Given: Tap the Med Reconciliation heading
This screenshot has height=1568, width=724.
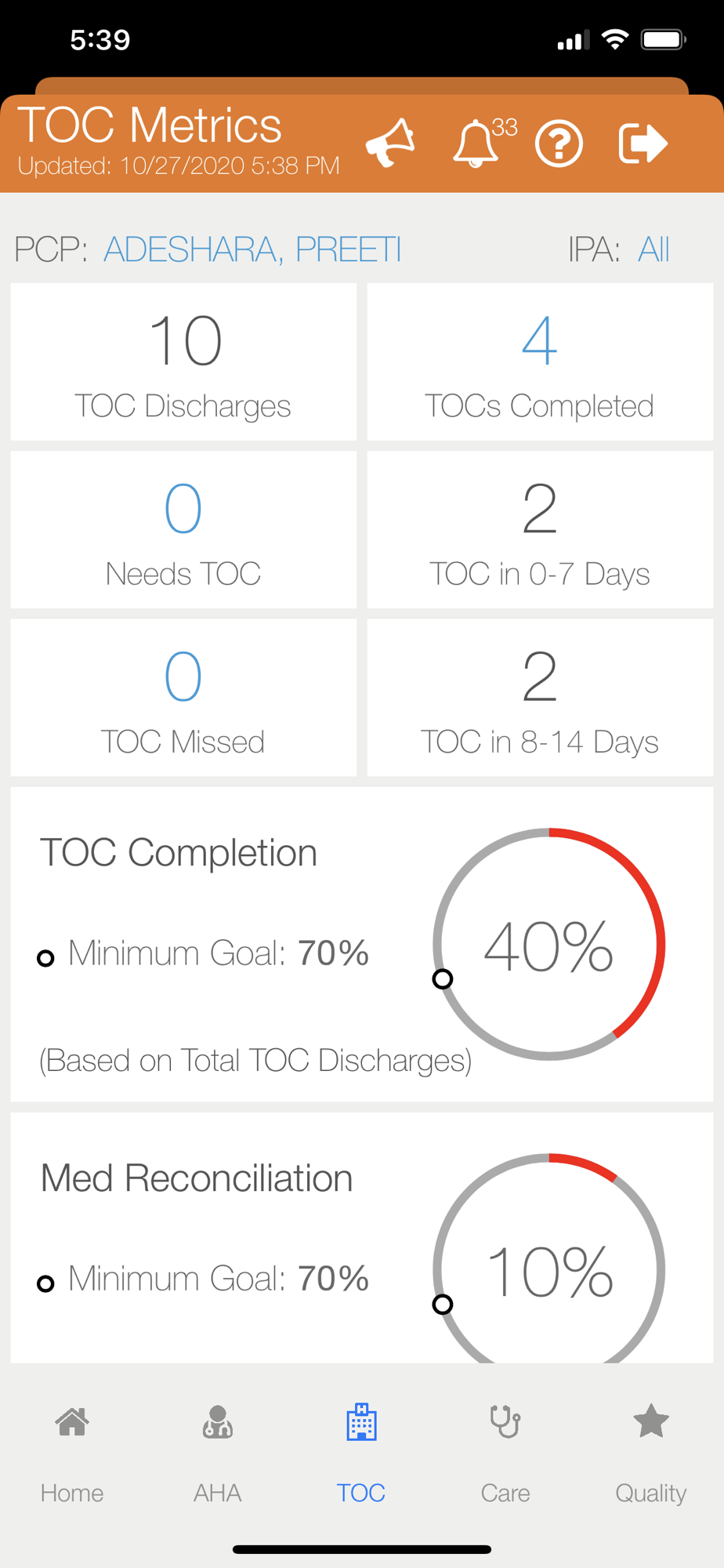Looking at the screenshot, I should click(197, 1178).
